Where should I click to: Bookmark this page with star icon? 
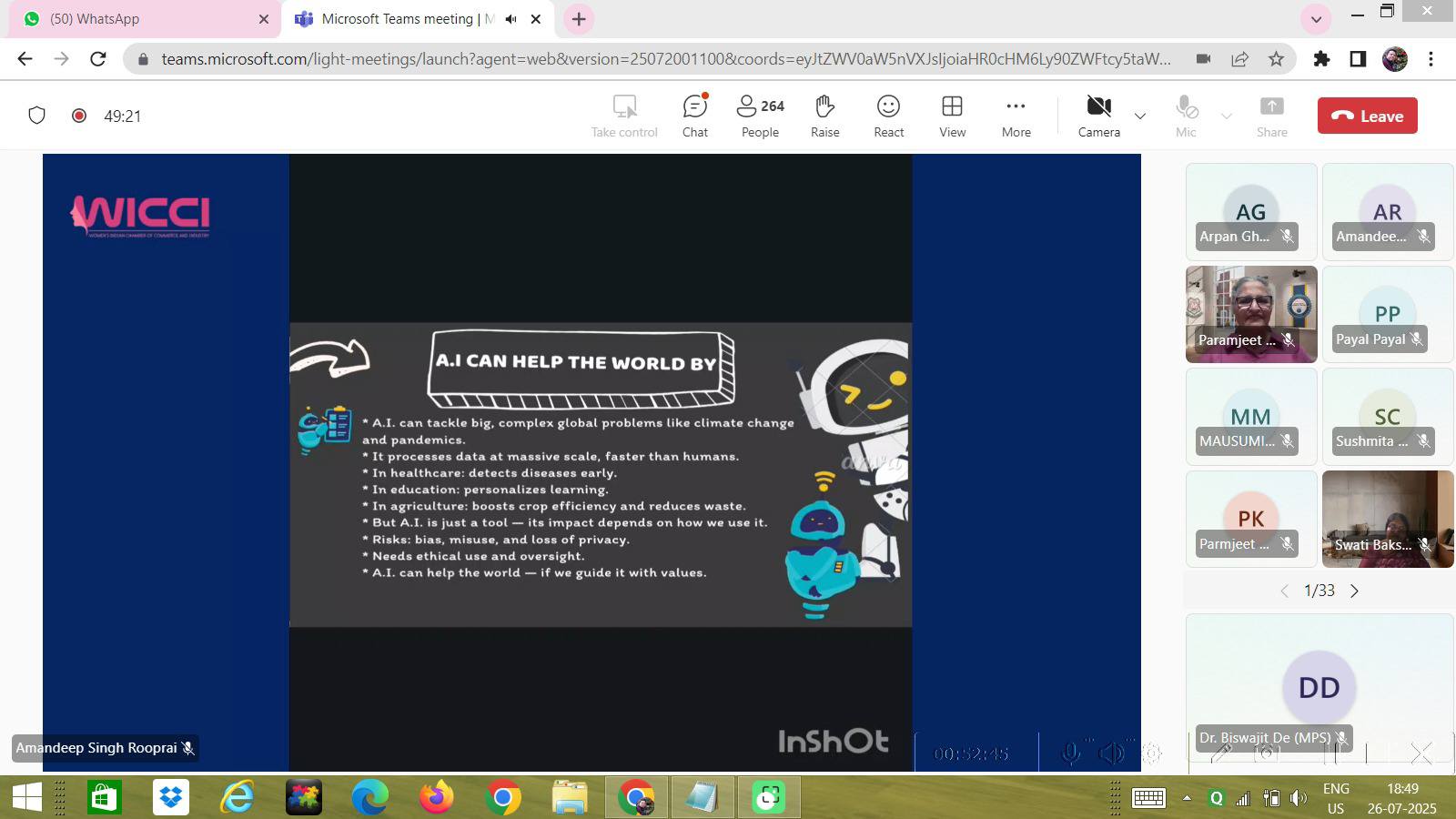pos(1276,59)
